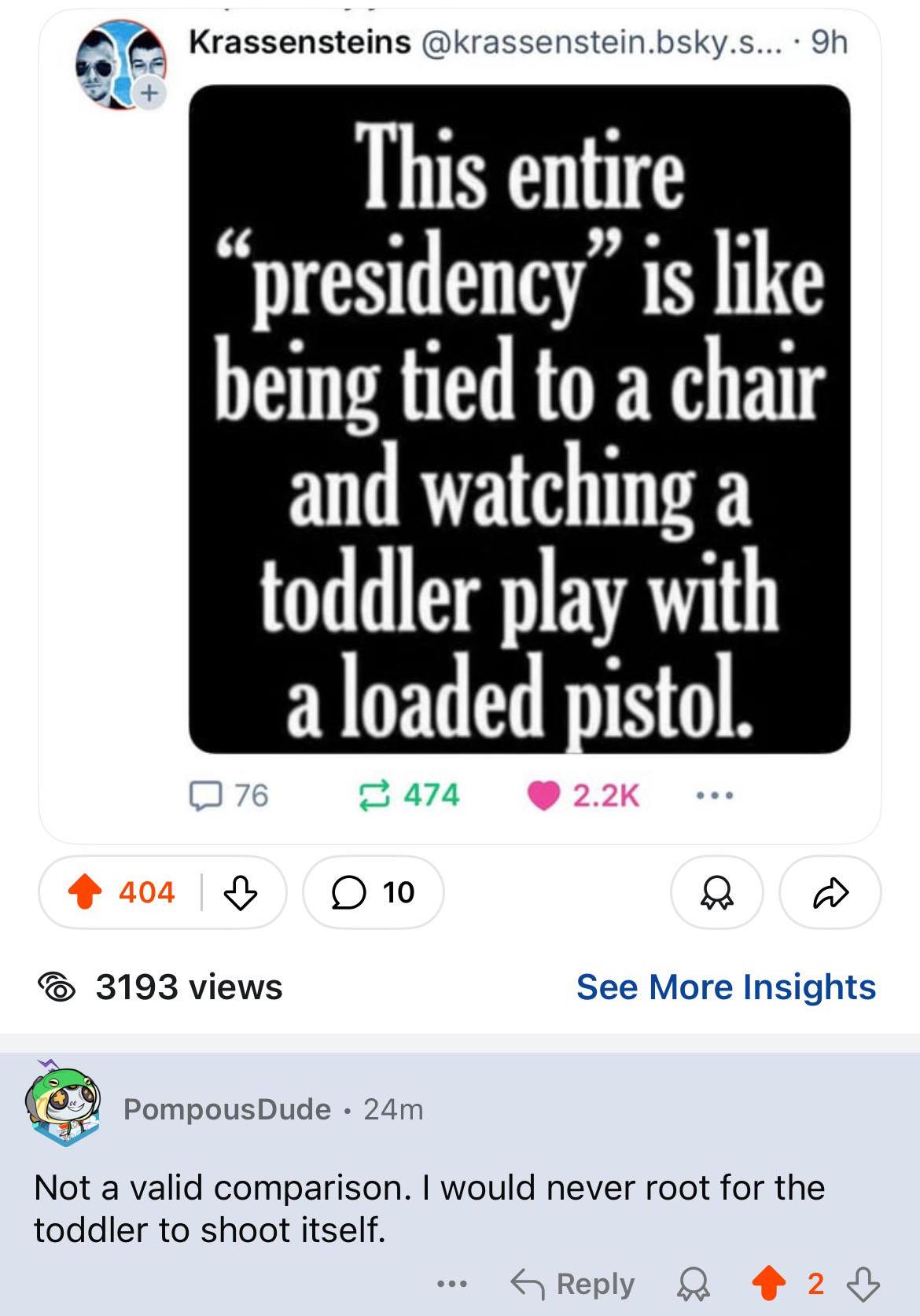Tap the views eye icon
Viewport: 920px width, 1316px height.
[x=57, y=987]
